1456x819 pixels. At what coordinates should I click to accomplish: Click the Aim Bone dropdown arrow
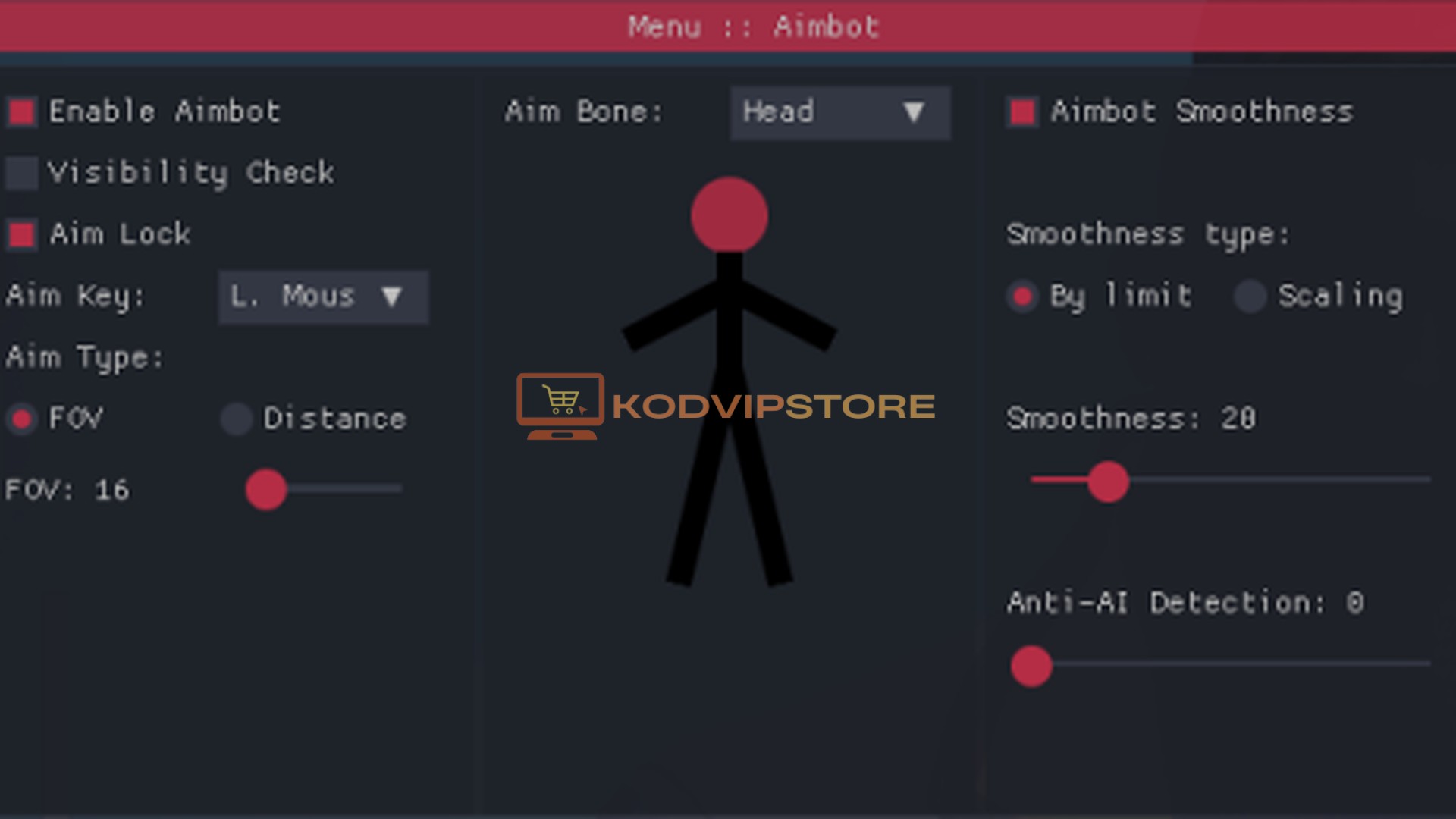click(x=914, y=112)
